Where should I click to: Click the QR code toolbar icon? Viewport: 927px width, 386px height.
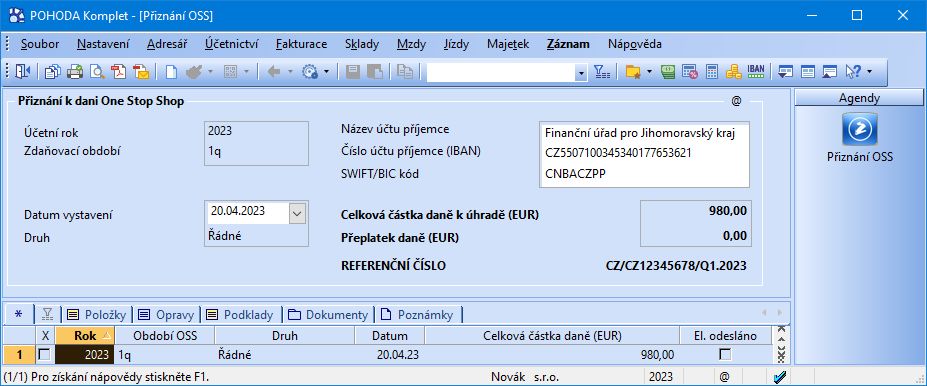point(231,72)
